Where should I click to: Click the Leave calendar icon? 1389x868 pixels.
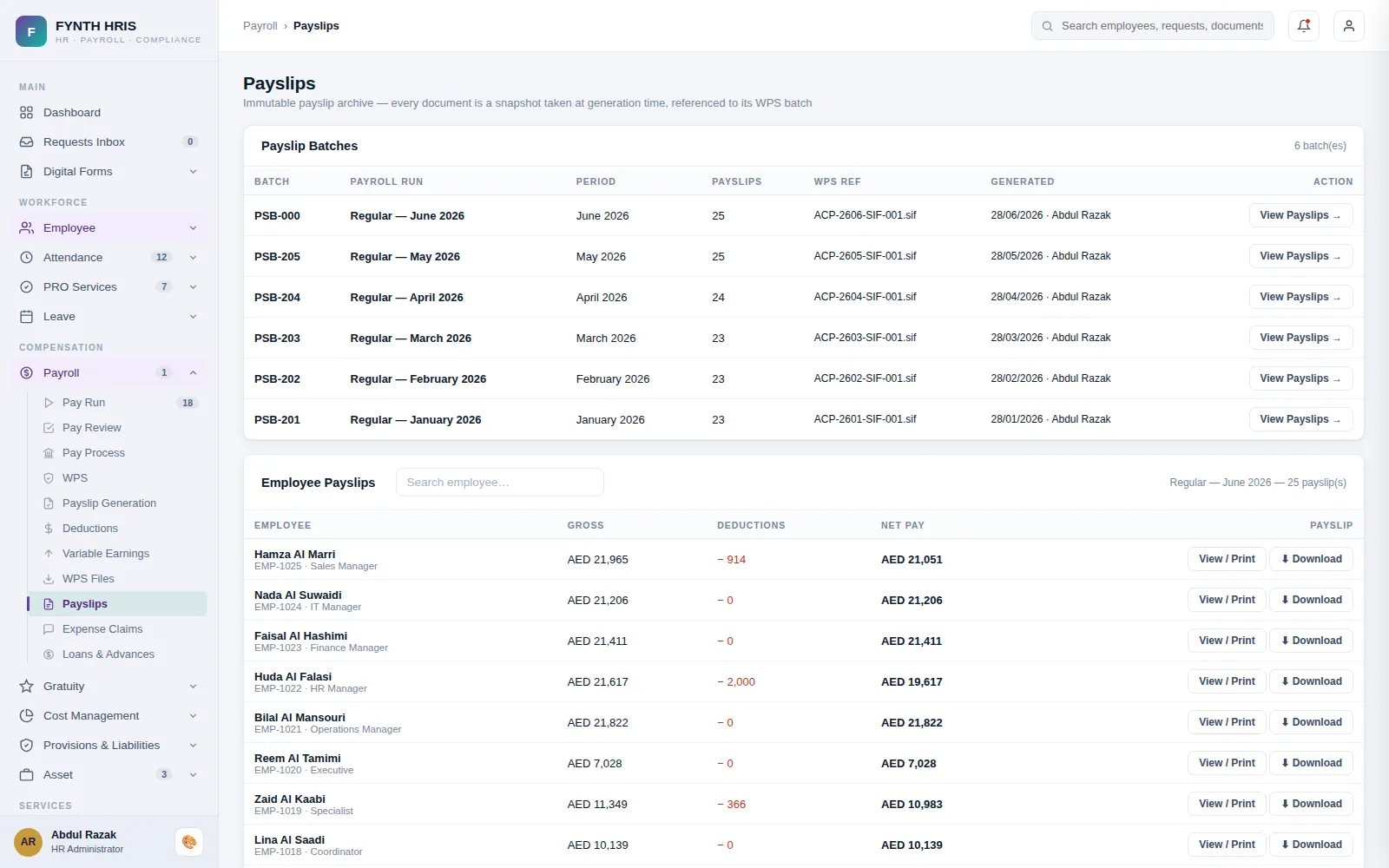[27, 317]
